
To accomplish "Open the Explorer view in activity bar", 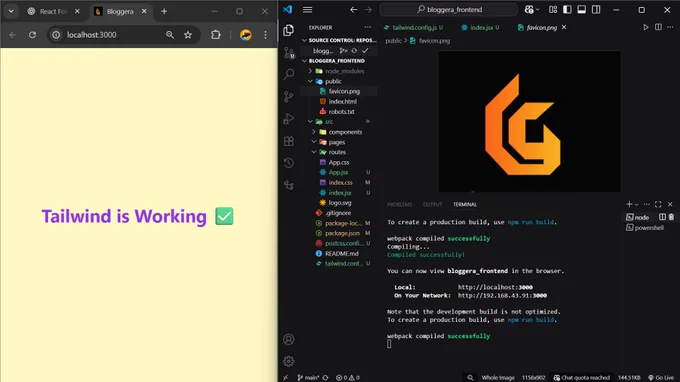I will 288,30.
